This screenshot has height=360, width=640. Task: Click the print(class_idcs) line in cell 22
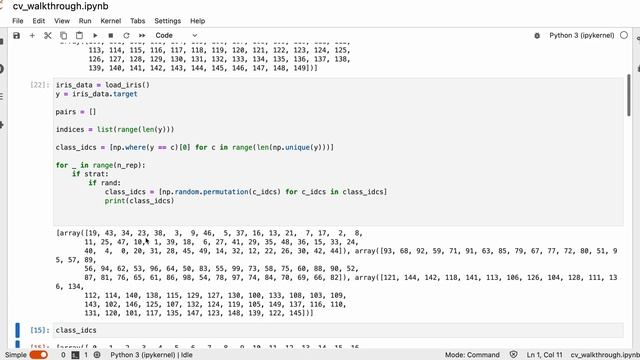click(140, 201)
